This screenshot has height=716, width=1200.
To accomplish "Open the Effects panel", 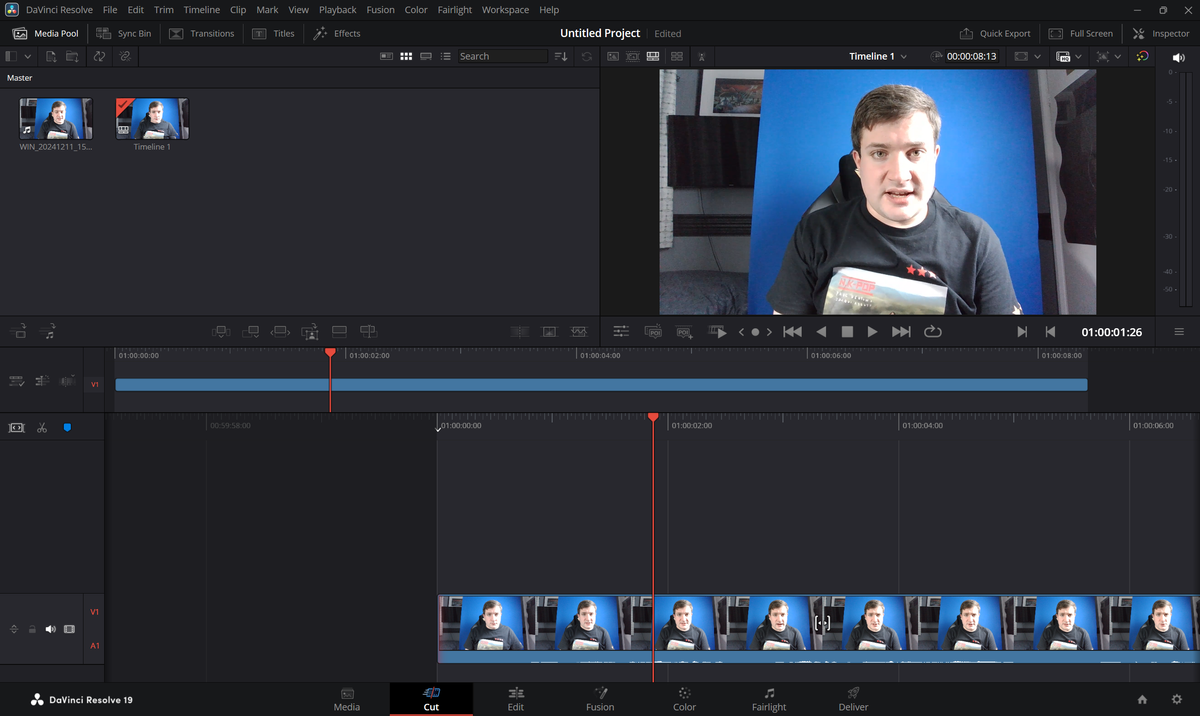I will pyautogui.click(x=337, y=32).
